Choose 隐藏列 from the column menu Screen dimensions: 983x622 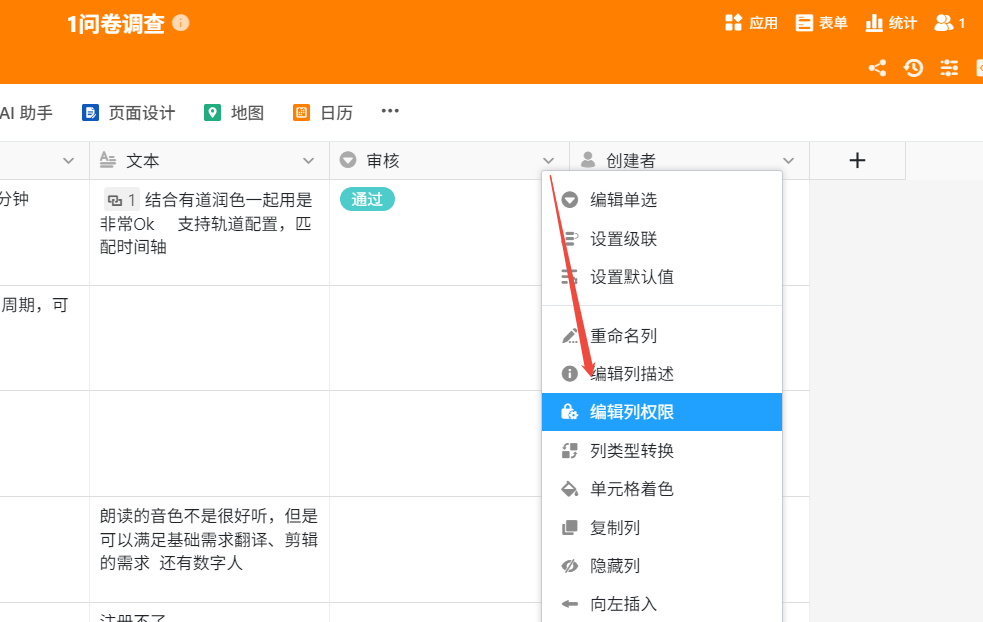pyautogui.click(x=662, y=566)
